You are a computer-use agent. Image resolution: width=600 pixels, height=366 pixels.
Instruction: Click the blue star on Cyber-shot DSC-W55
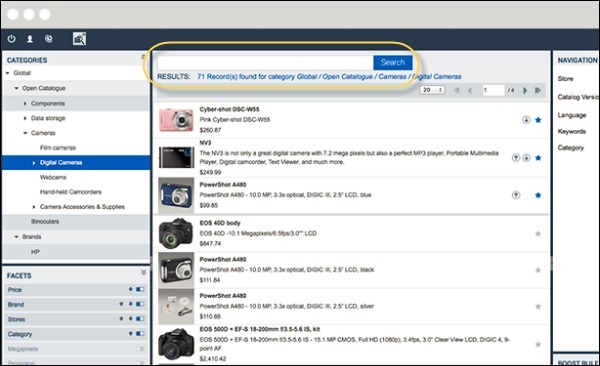point(538,120)
